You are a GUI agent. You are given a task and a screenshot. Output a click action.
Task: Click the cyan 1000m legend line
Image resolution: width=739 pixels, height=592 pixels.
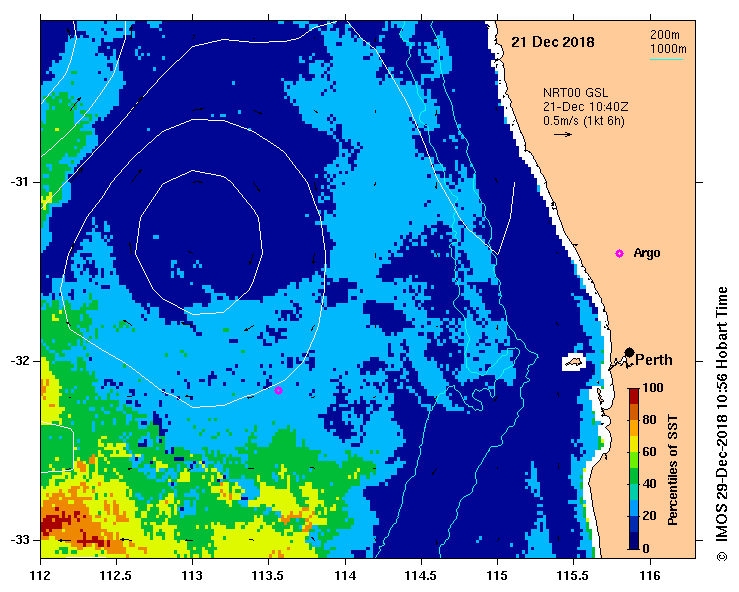(666, 60)
